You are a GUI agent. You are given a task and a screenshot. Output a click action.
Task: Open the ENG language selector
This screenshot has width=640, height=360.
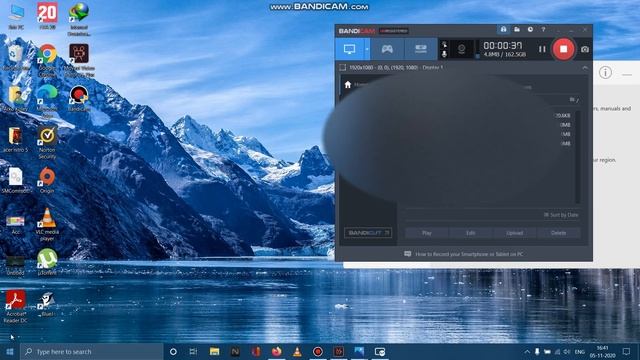tap(580, 351)
